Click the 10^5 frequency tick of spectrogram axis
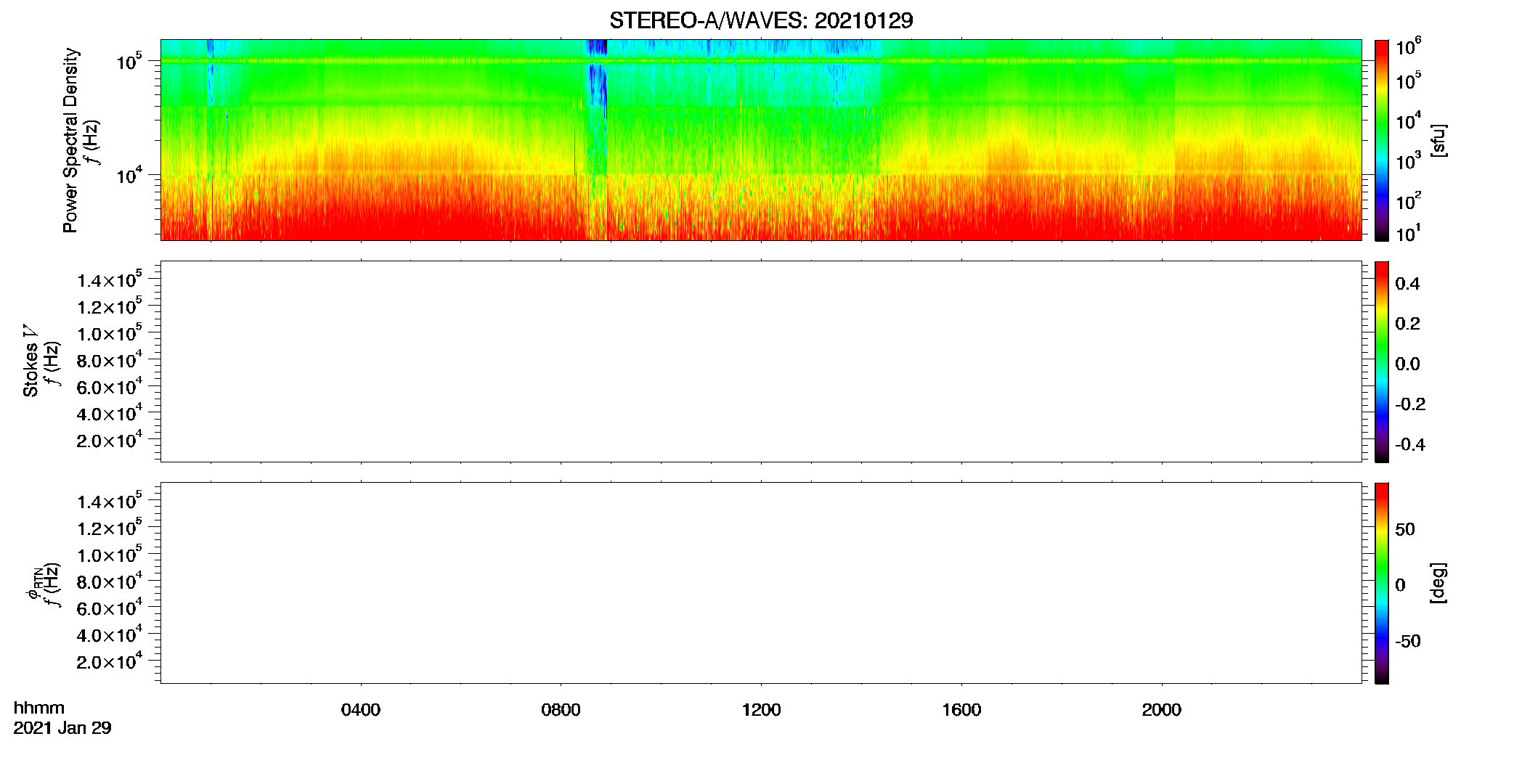Image resolution: width=1522 pixels, height=784 pixels. point(129,61)
